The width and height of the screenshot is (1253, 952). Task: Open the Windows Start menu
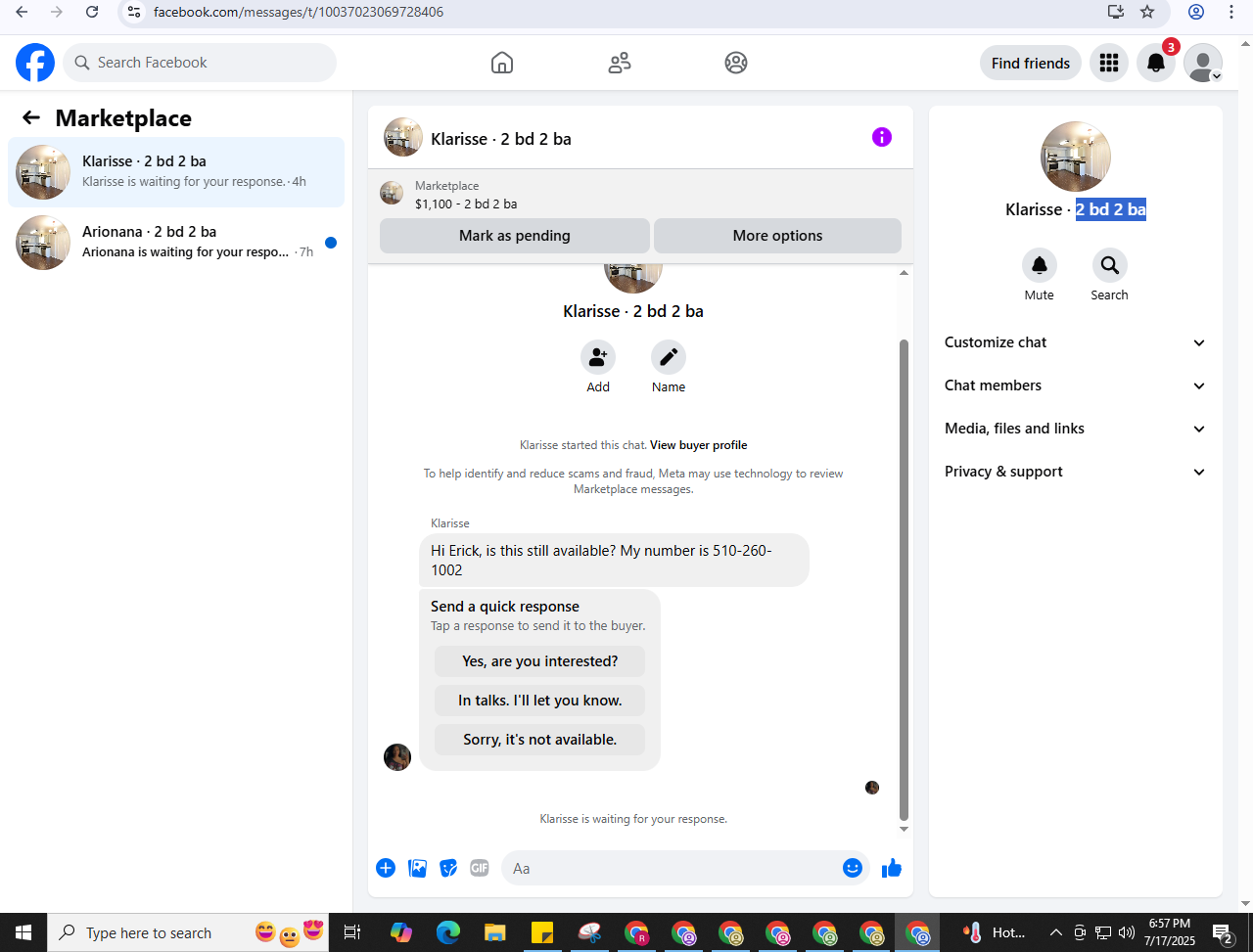(23, 932)
